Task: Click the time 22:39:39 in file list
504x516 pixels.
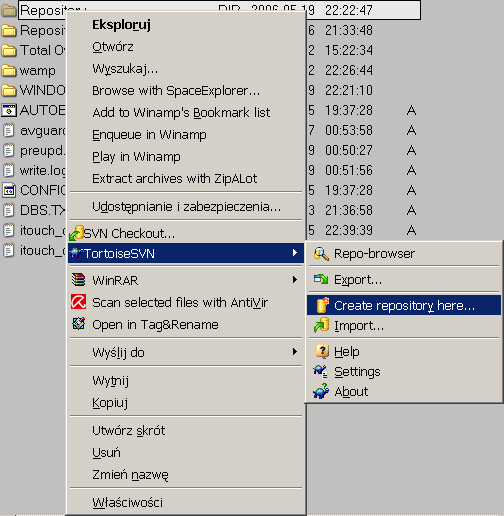Action: (x=349, y=230)
